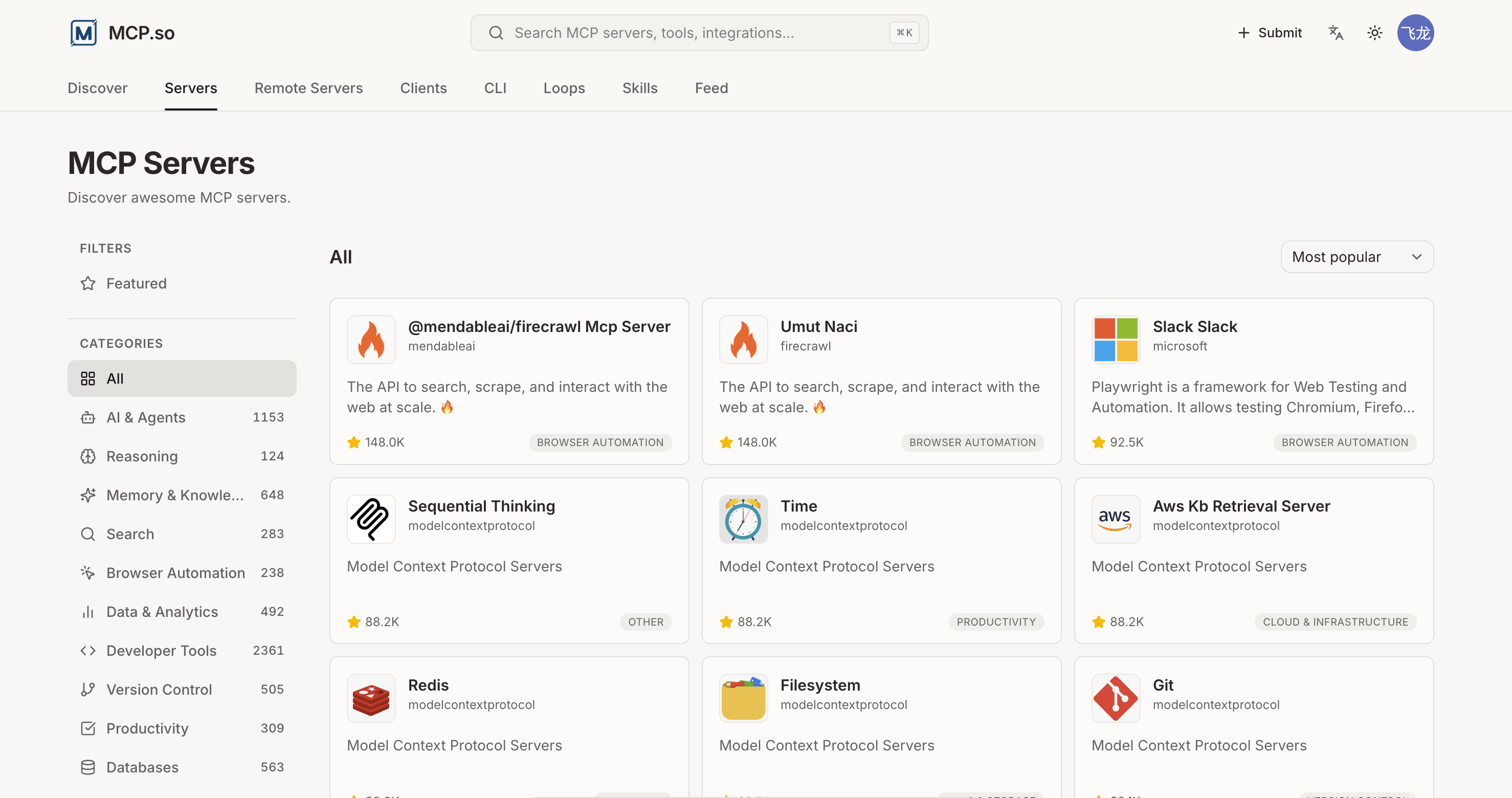Focus the Search MCP servers input field
This screenshot has height=798, width=1512.
pyautogui.click(x=699, y=33)
